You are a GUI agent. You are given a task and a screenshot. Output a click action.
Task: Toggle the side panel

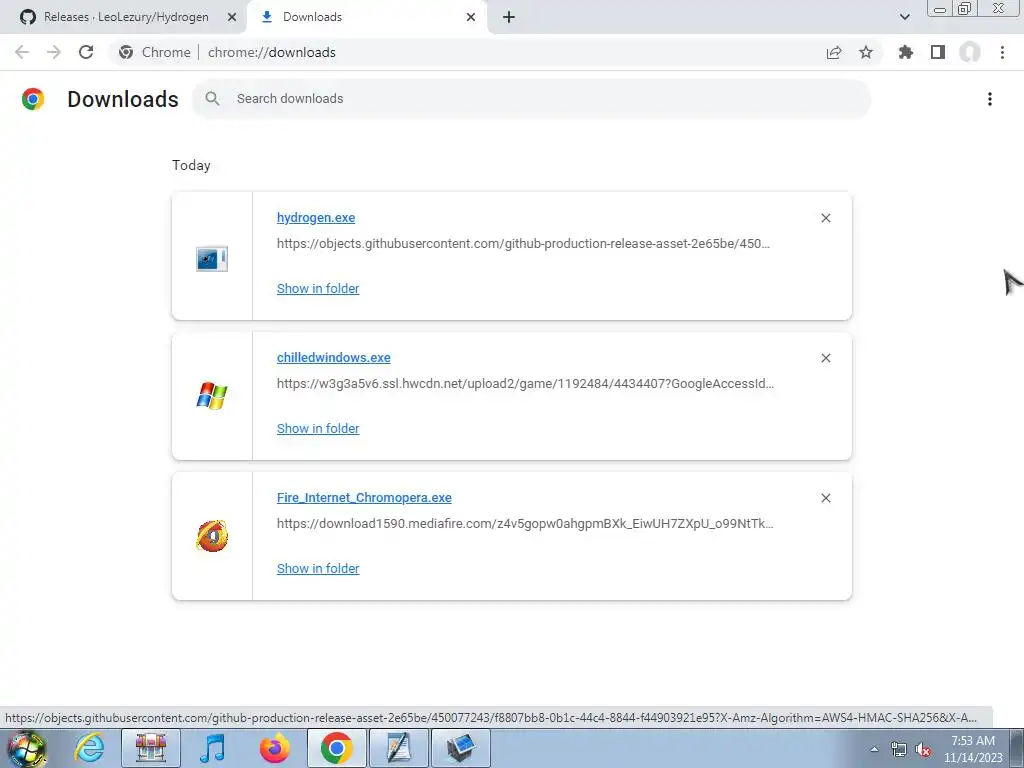point(938,52)
